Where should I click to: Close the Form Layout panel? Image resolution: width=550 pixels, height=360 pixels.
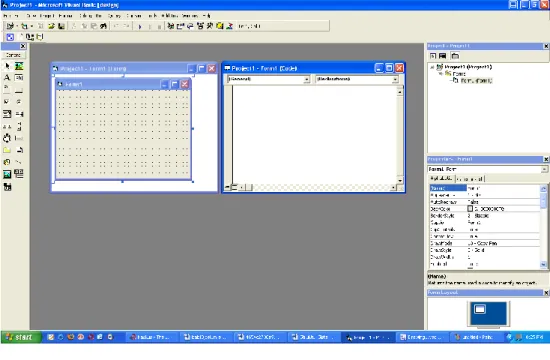coord(546,293)
